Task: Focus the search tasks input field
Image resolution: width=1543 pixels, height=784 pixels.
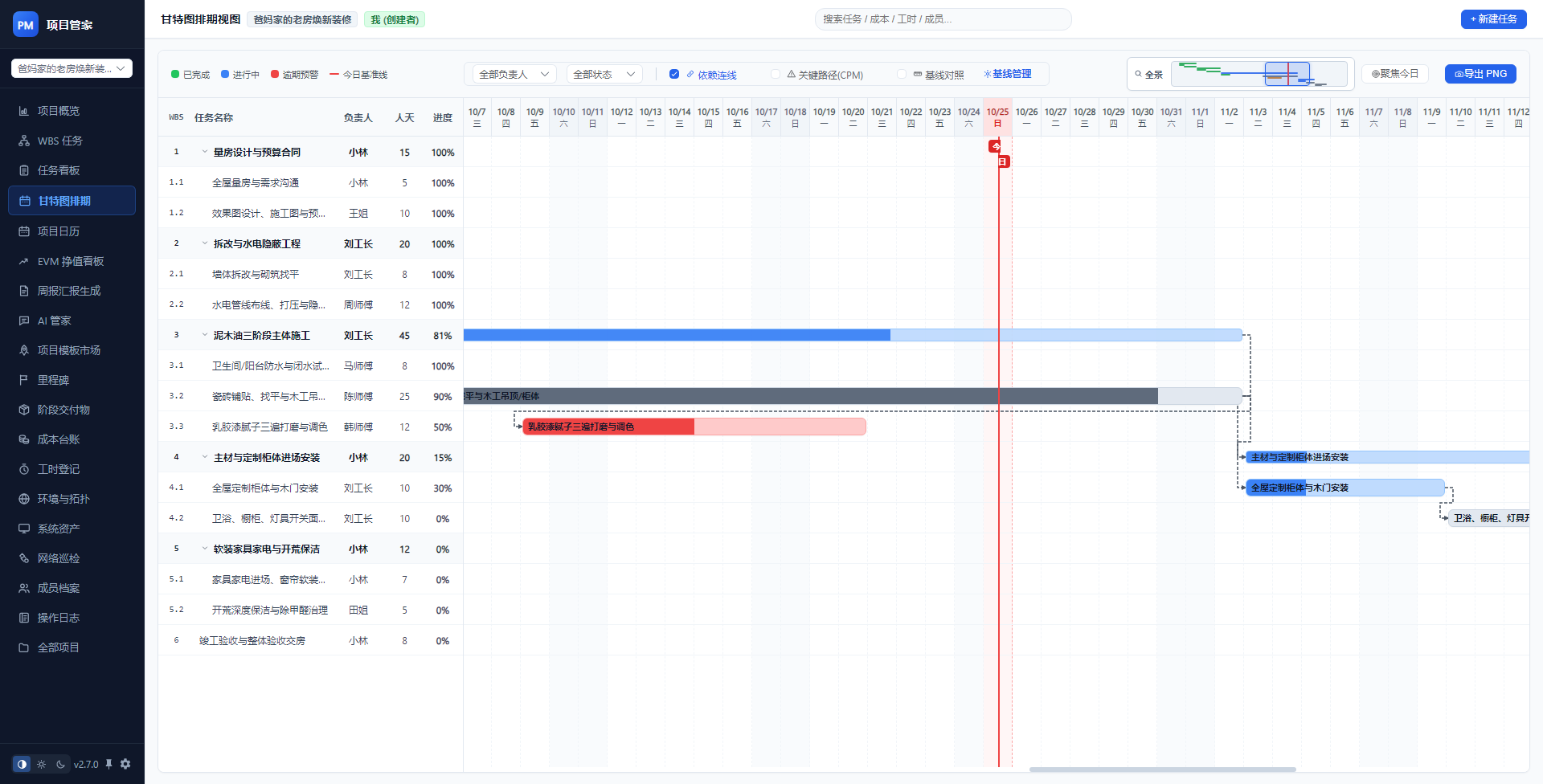Action: coord(943,19)
